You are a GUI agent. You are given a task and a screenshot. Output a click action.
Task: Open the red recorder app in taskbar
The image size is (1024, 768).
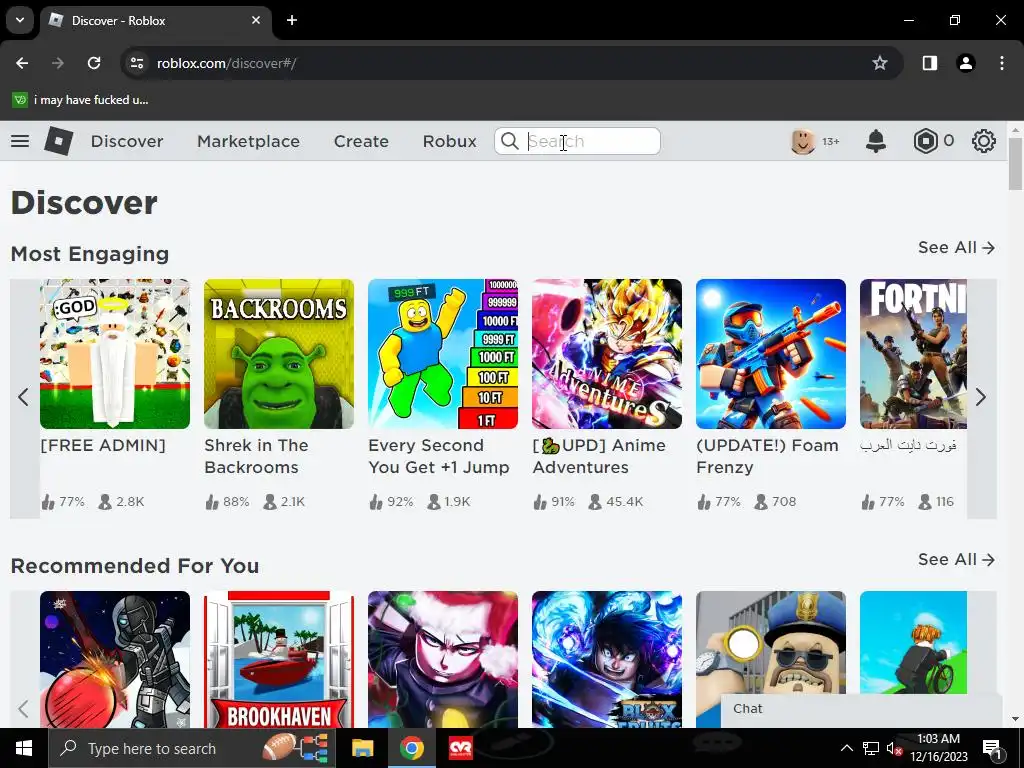pyautogui.click(x=461, y=748)
